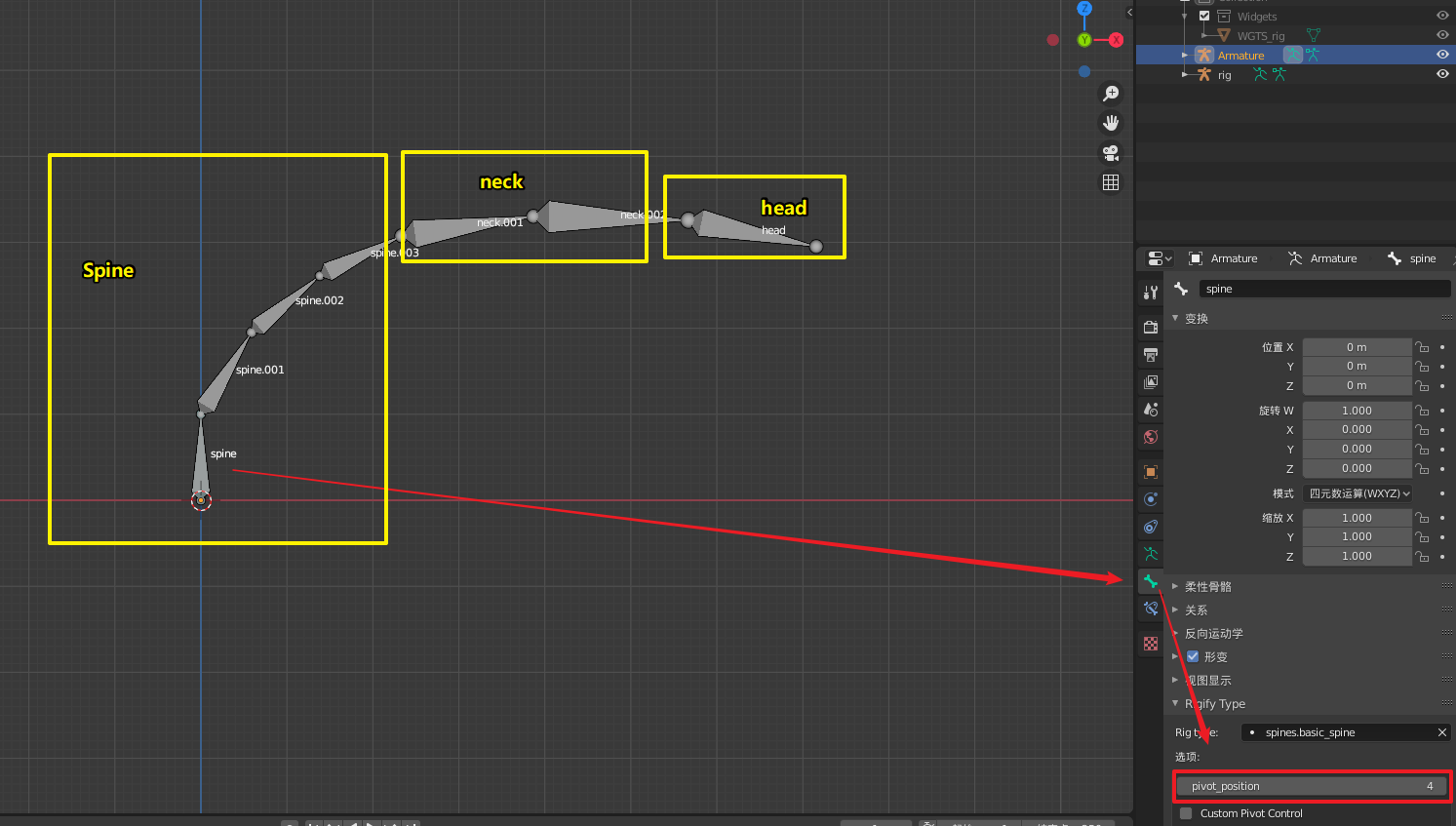Hide rig object with its eye icon
The height and width of the screenshot is (826, 1456).
point(1442,74)
